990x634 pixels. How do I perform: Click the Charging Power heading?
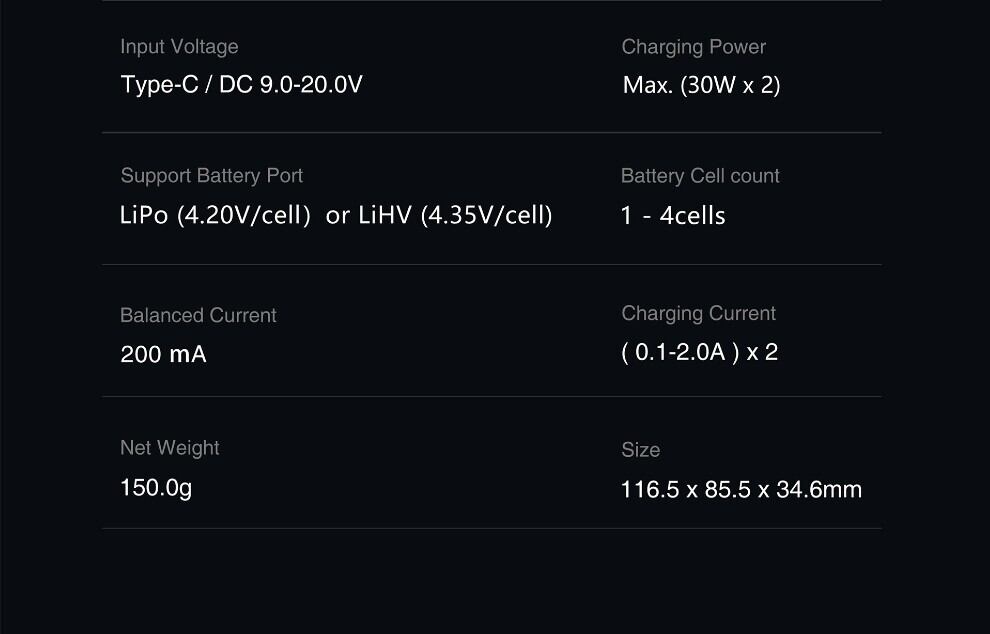coord(693,47)
